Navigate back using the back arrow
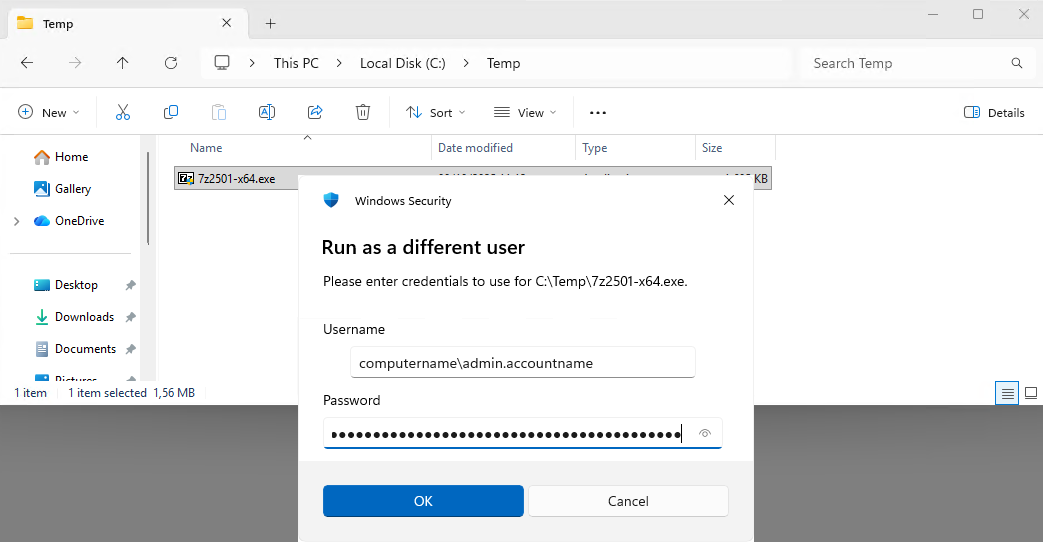Image resolution: width=1043 pixels, height=542 pixels. (x=27, y=63)
